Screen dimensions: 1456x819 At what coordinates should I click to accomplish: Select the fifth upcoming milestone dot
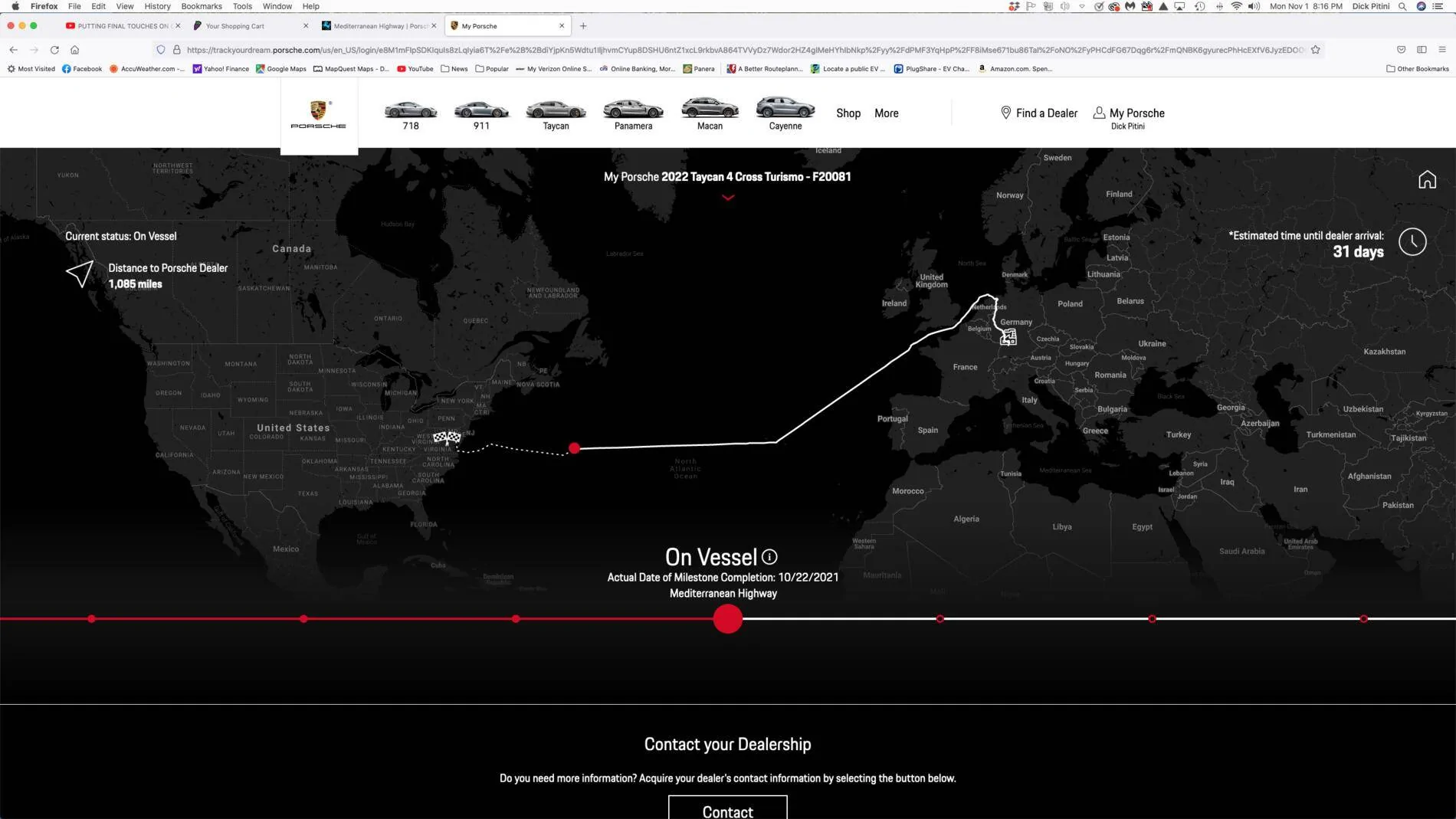tap(940, 619)
